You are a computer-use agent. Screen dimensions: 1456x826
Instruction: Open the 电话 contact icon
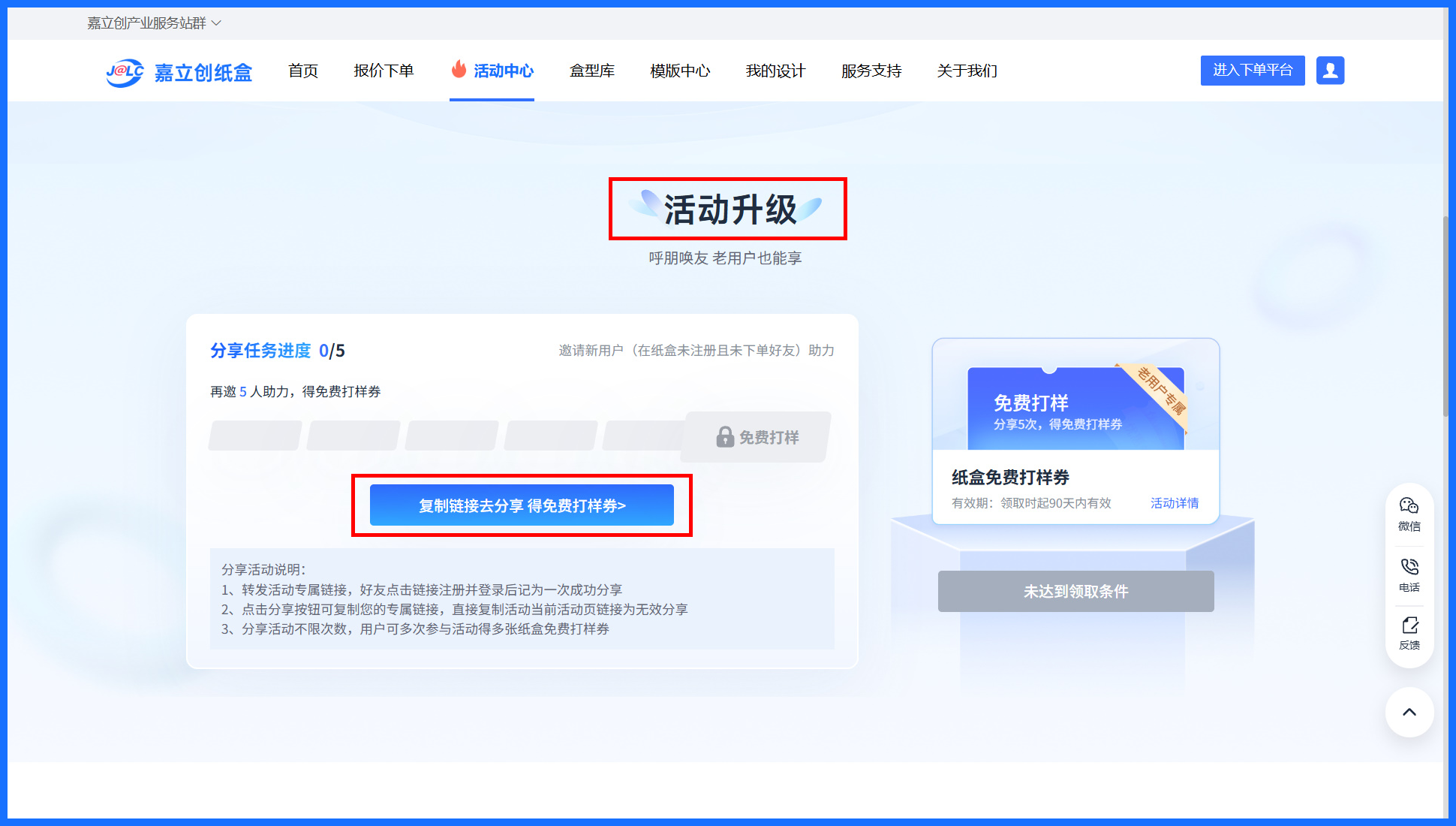click(1409, 575)
